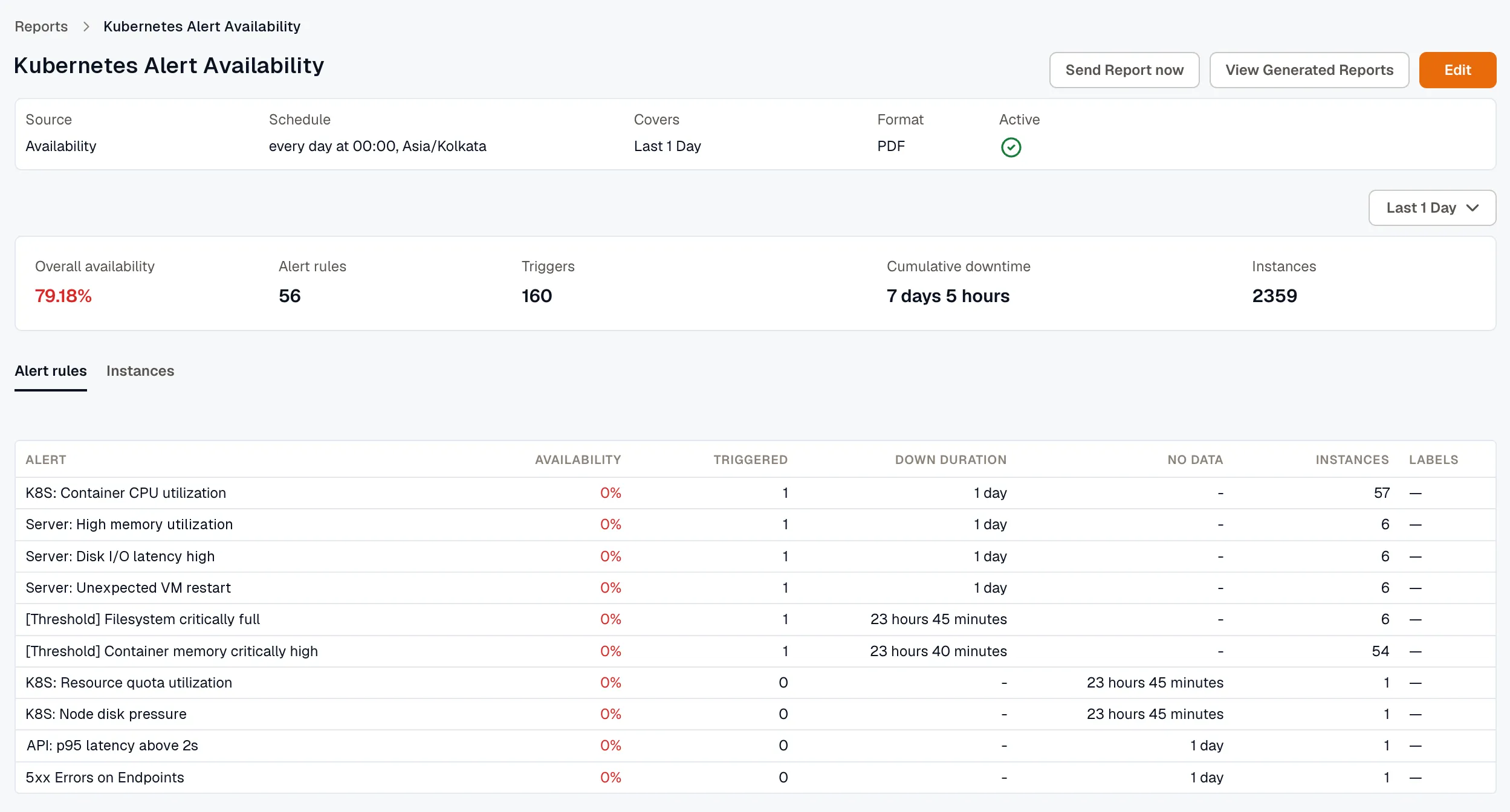1510x812 pixels.
Task: Click the 160 triggers summary value
Action: click(537, 296)
